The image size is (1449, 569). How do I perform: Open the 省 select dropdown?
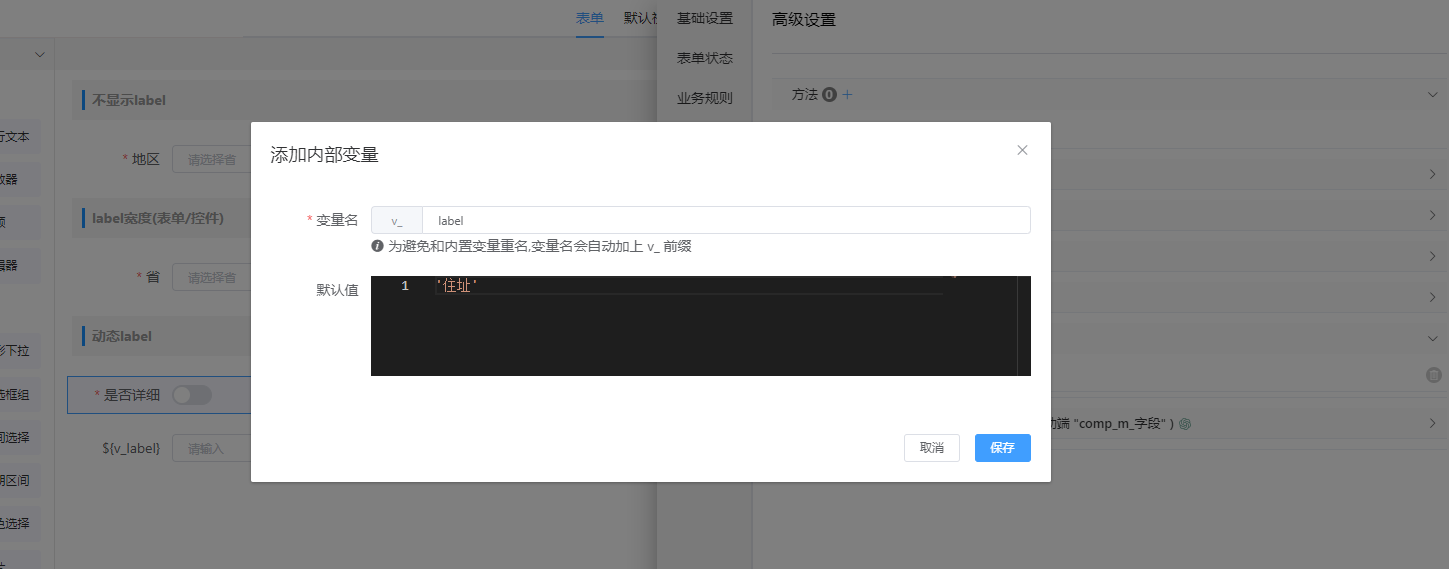[211, 277]
